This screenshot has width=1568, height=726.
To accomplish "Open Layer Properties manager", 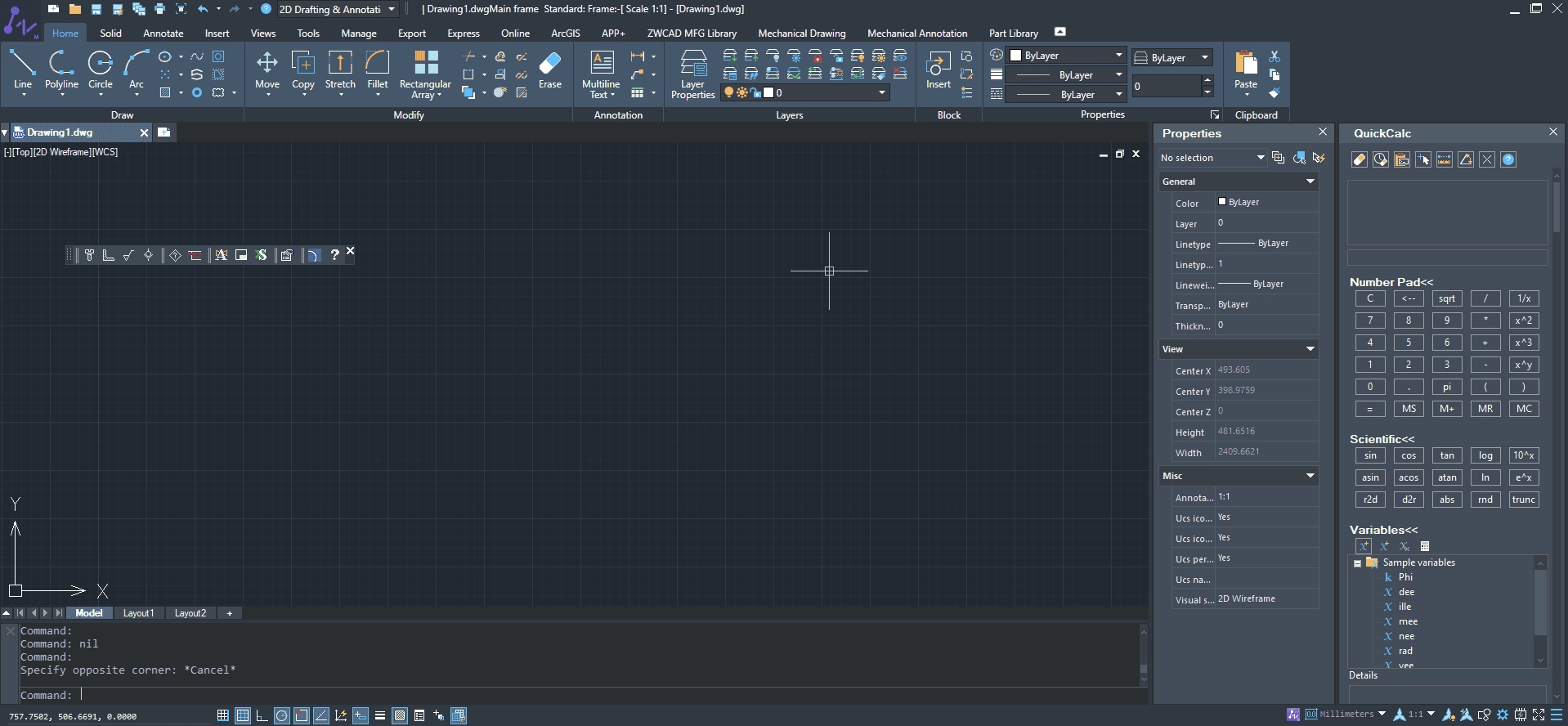I will tap(693, 74).
